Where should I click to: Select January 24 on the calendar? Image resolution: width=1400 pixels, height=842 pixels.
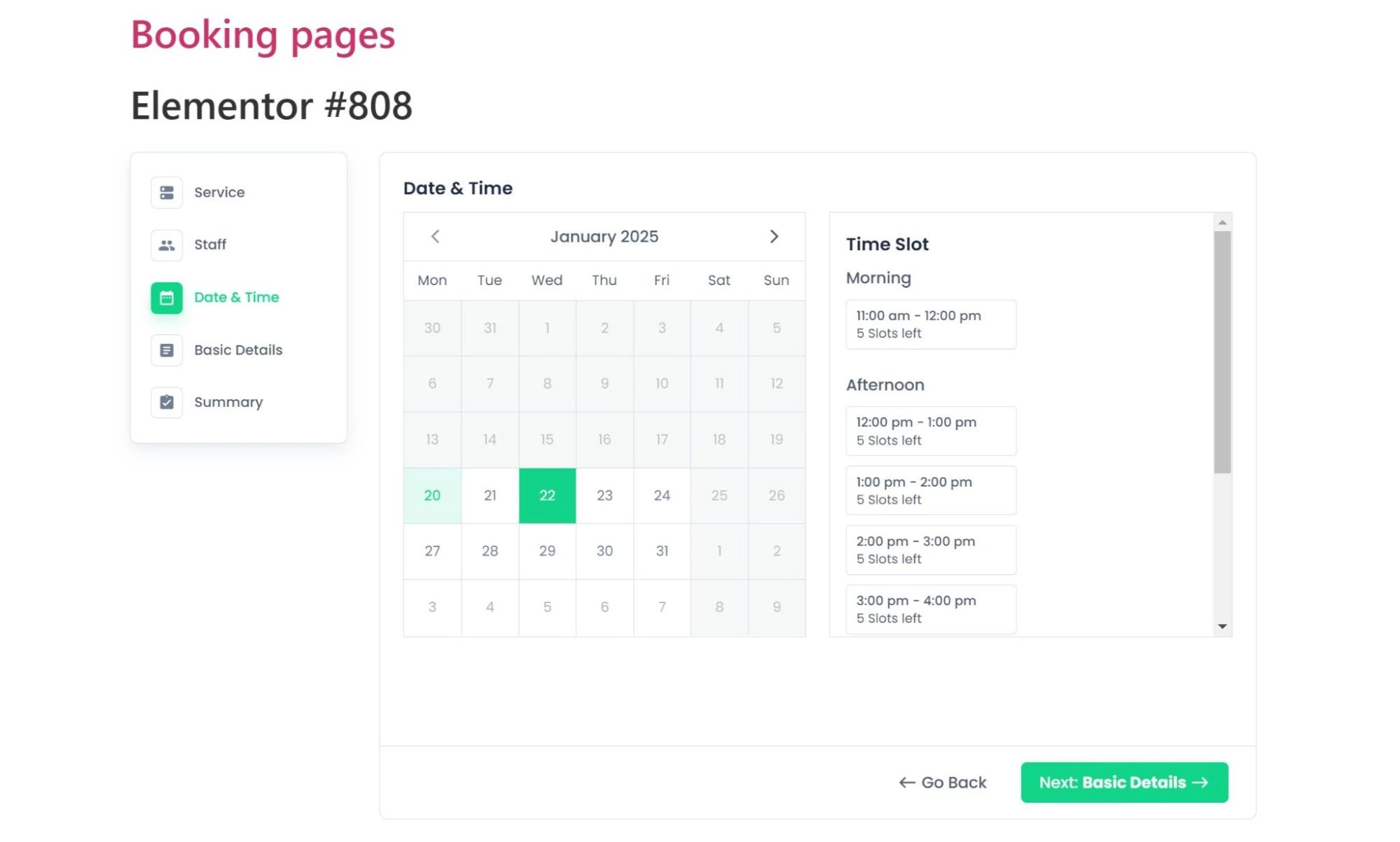pyautogui.click(x=662, y=496)
